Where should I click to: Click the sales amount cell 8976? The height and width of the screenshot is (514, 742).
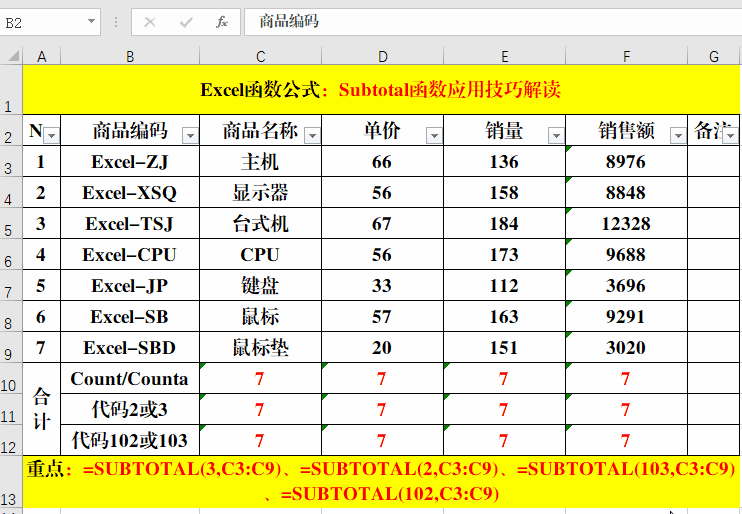pos(627,161)
